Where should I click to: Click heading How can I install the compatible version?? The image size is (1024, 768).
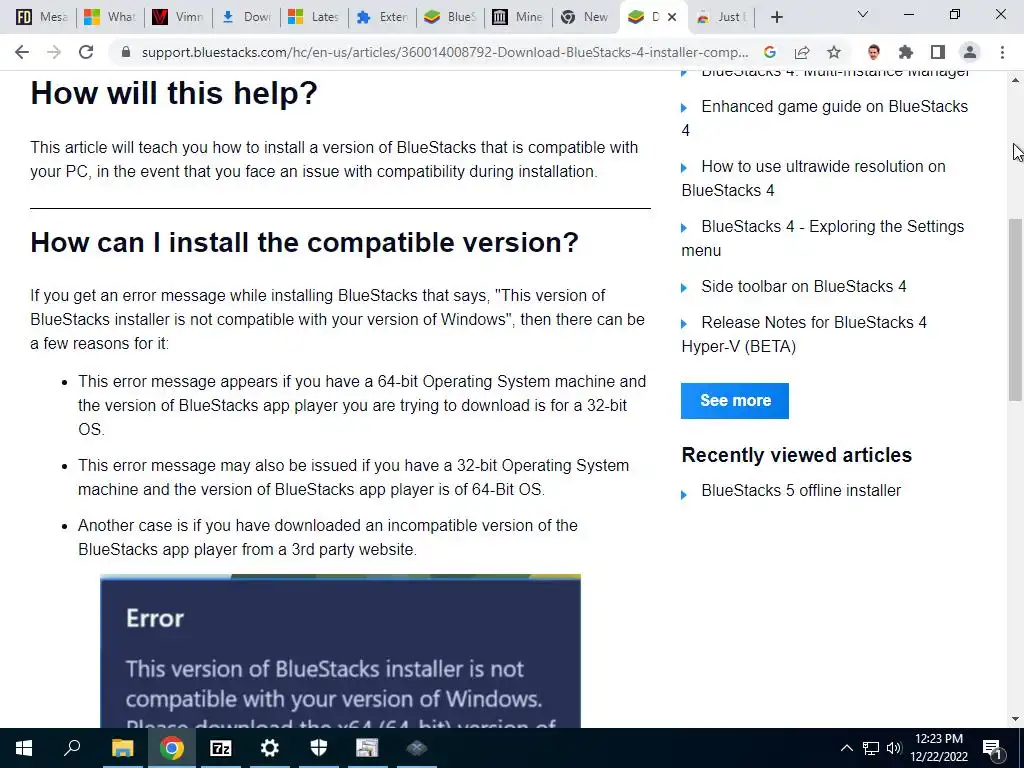[x=304, y=242]
